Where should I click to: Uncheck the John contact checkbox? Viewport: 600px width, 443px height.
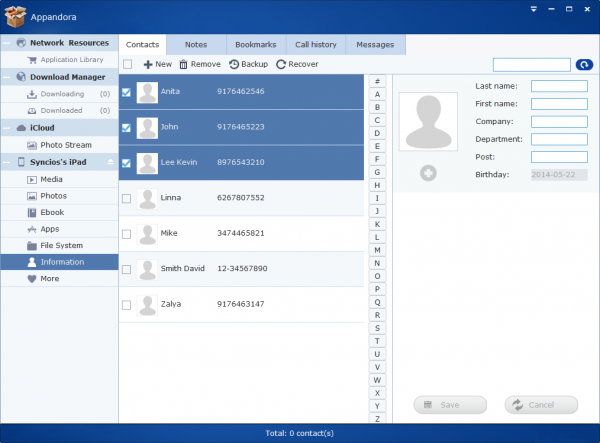[126, 128]
